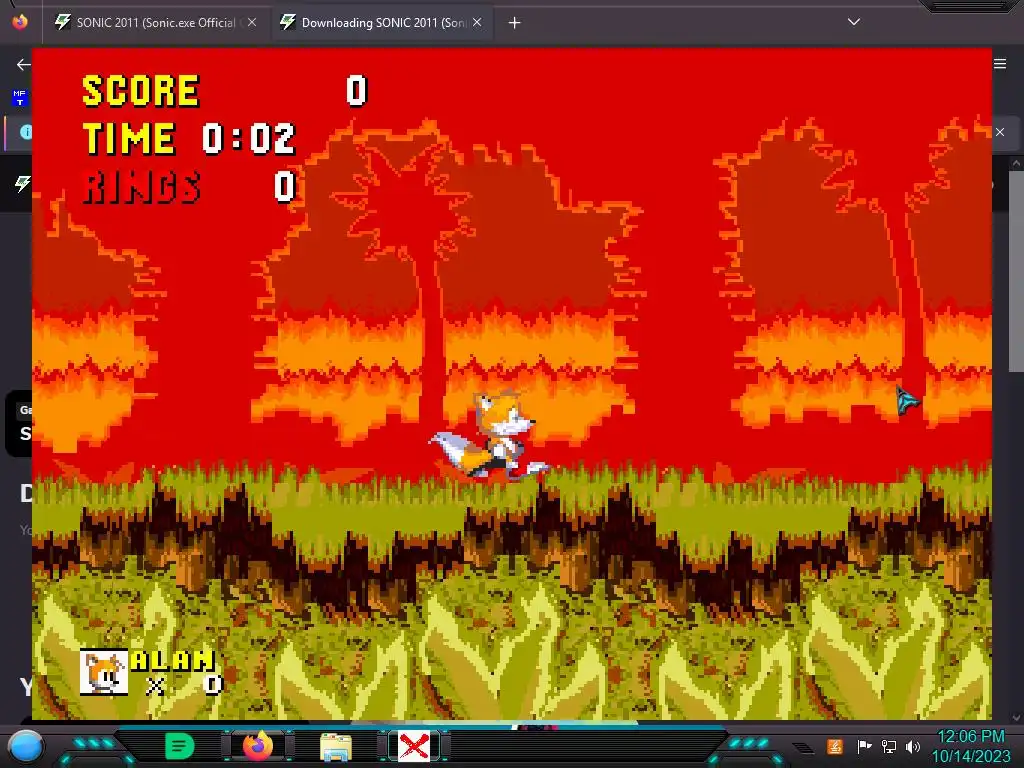The image size is (1024, 768).
Task: Click the scrollbar down arrow
Action: pos(1016,717)
